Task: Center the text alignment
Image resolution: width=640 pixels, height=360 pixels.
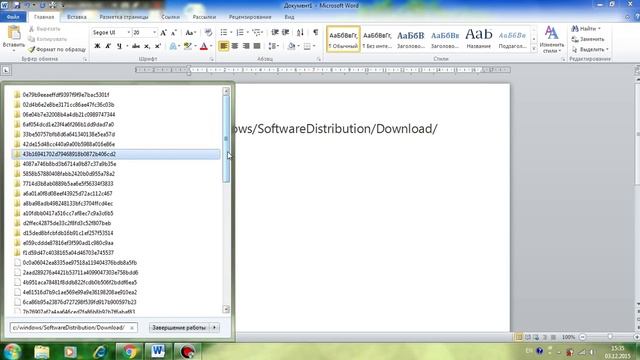Action: coord(235,46)
